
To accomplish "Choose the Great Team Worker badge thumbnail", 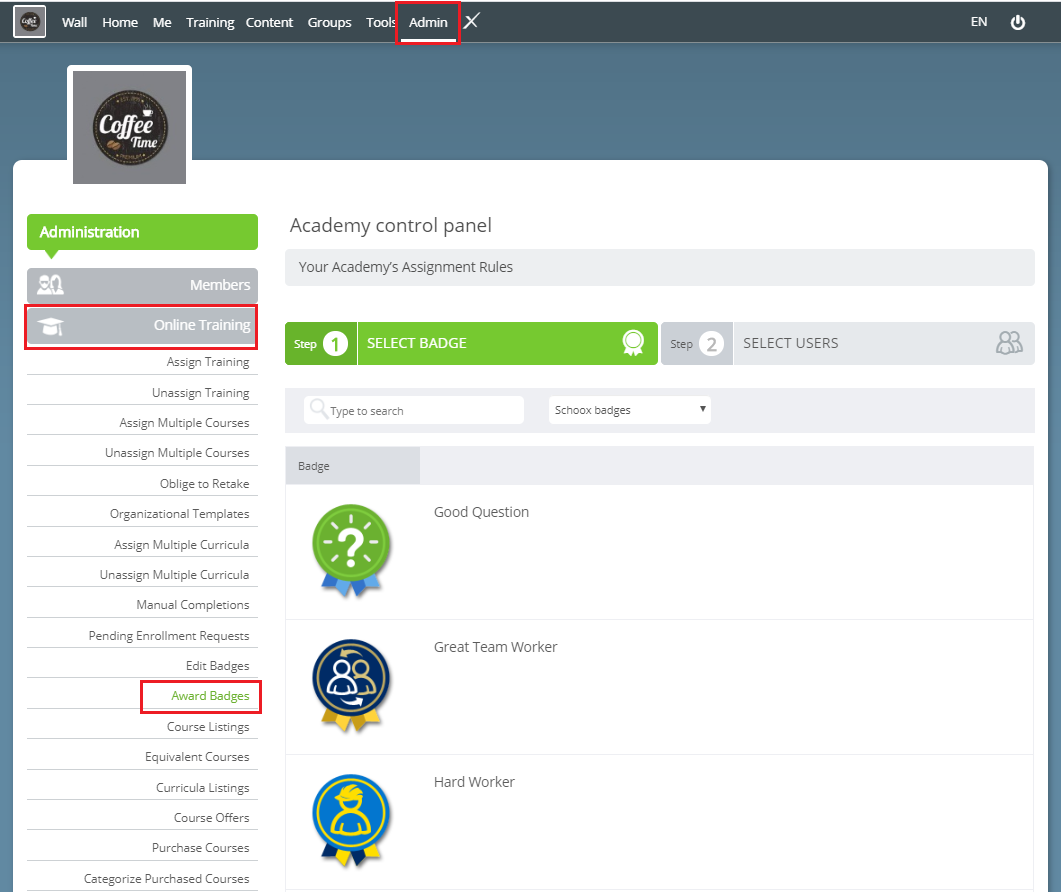I will pos(350,685).
